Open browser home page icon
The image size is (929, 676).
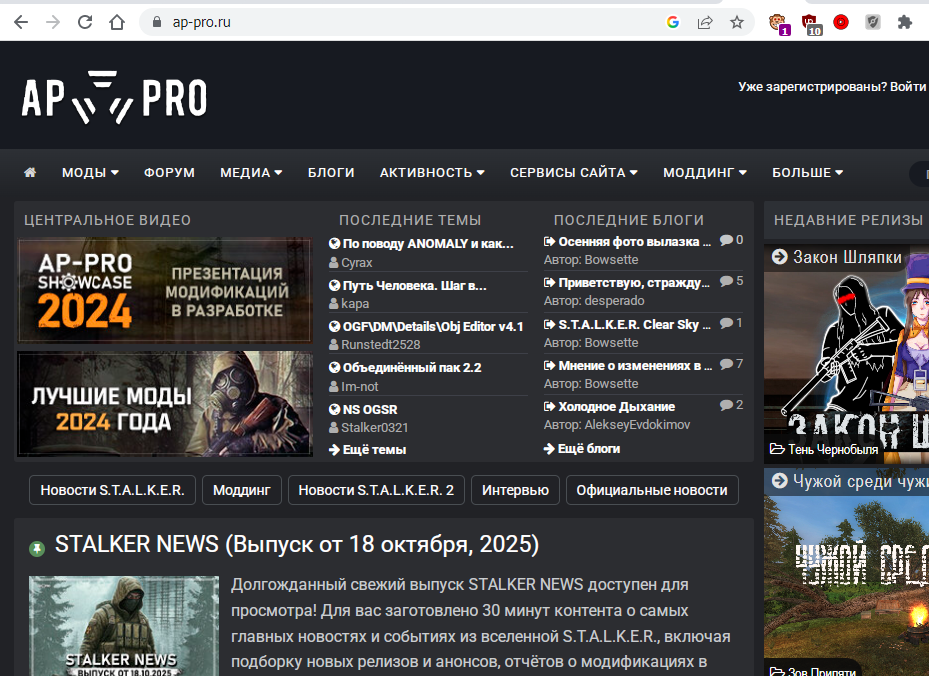pos(117,23)
